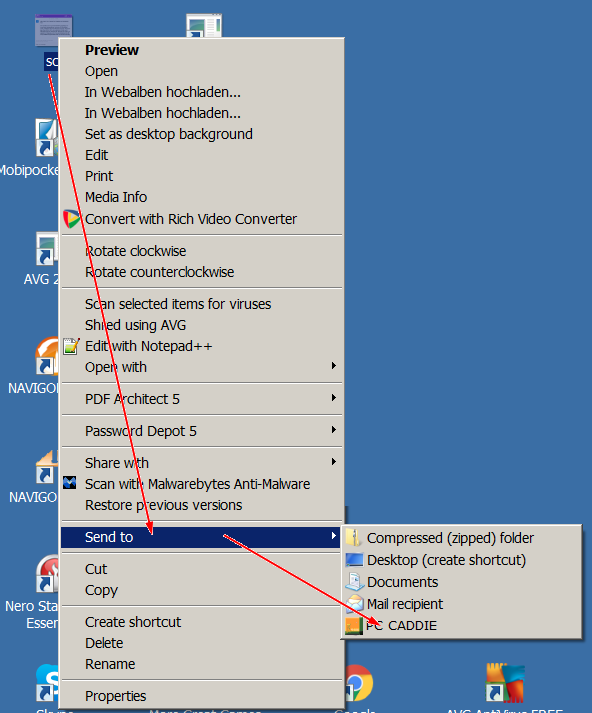Choose Set as desktop background
The height and width of the screenshot is (713, 592).
(169, 134)
